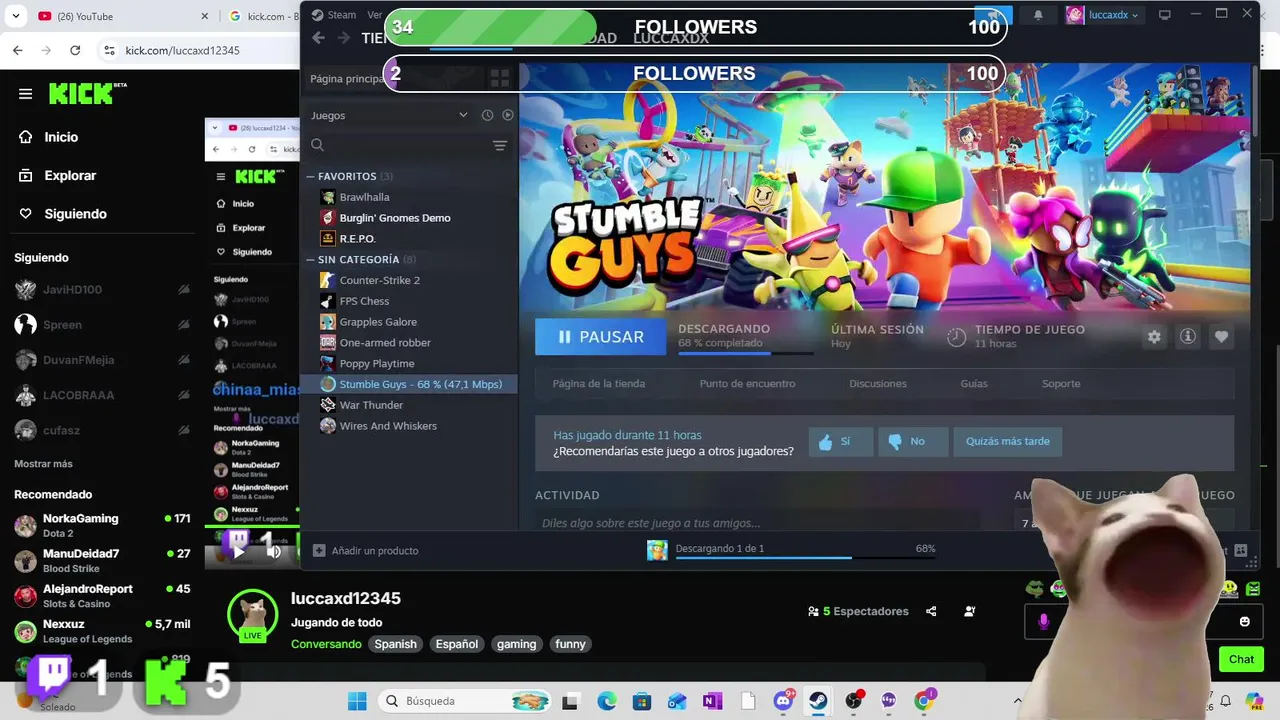Viewport: 1280px width, 720px height.
Task: Open Soporte tab
Action: [x=1061, y=384]
